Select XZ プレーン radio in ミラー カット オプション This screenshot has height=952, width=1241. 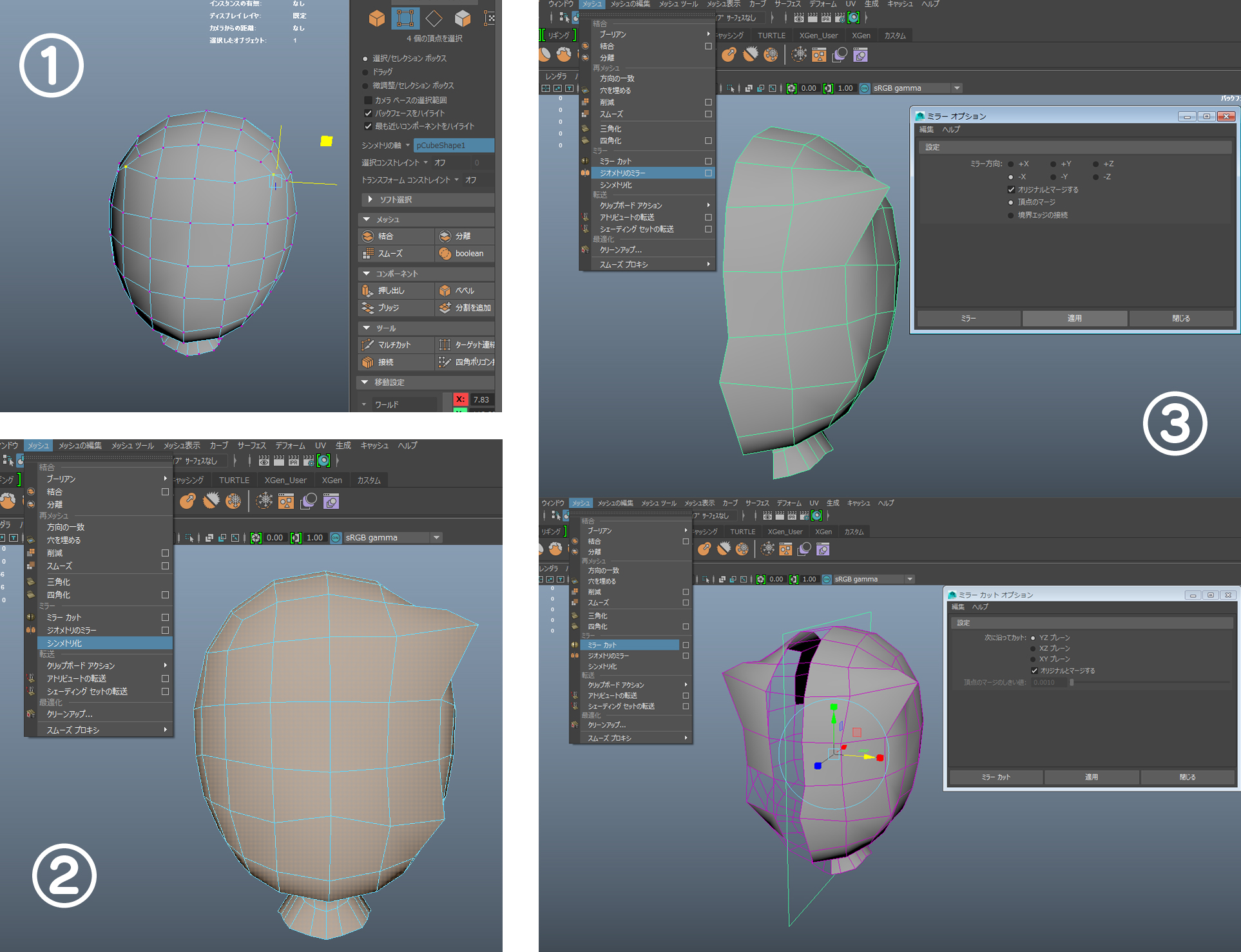click(x=1034, y=649)
